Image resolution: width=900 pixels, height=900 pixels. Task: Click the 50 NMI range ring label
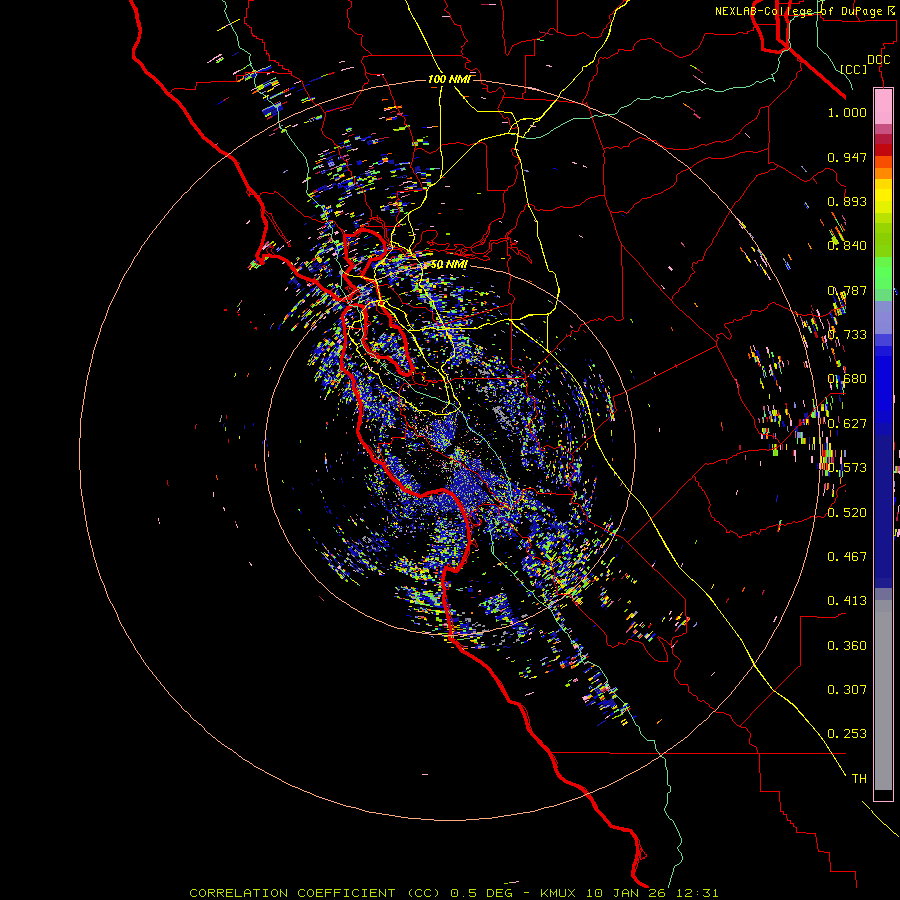[449, 265]
